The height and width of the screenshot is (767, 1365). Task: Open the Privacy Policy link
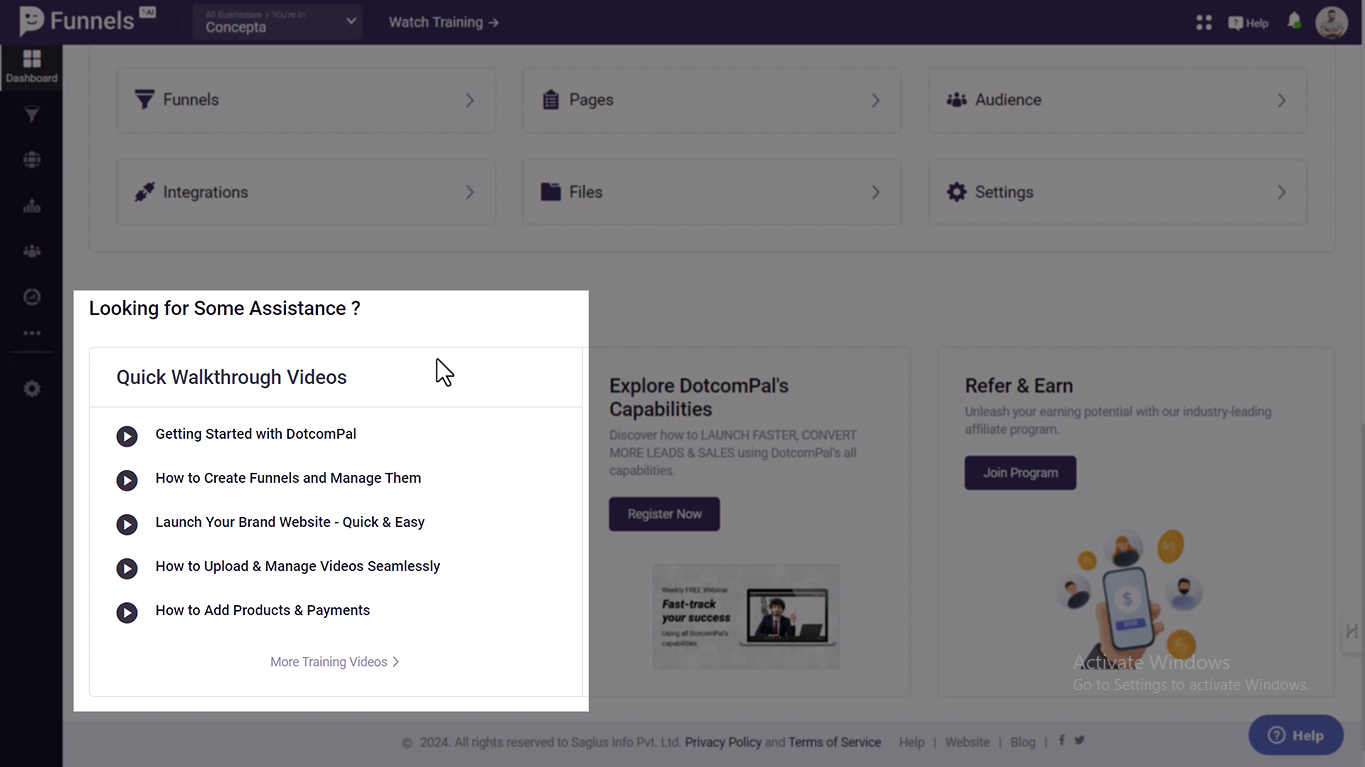(x=723, y=742)
